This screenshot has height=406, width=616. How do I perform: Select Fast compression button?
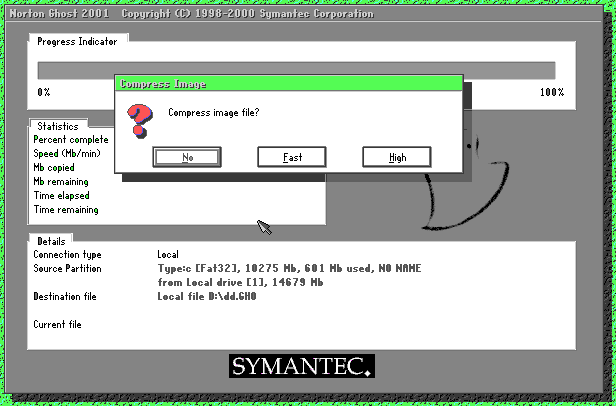(x=292, y=157)
